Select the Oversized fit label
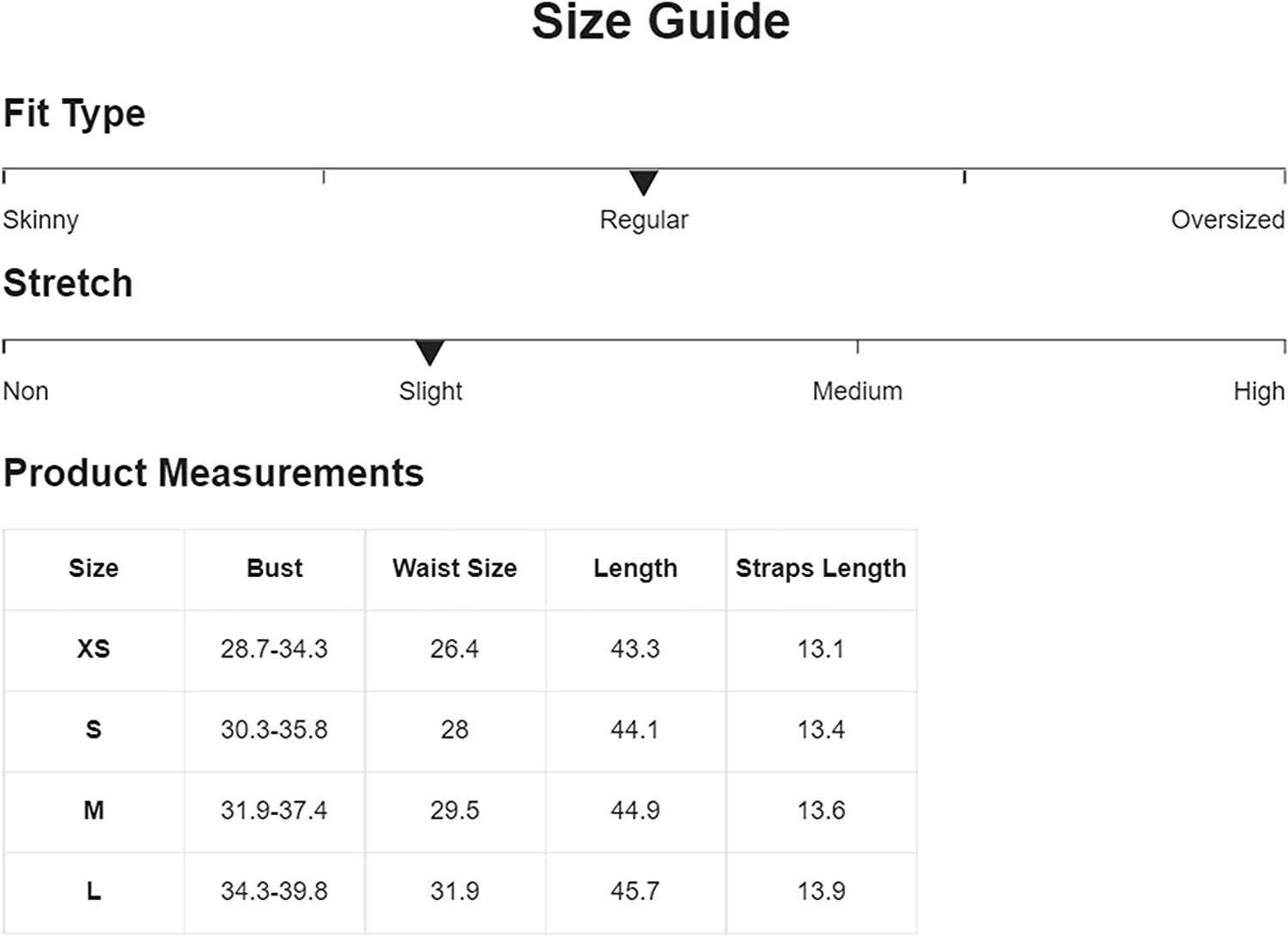 (x=1227, y=220)
